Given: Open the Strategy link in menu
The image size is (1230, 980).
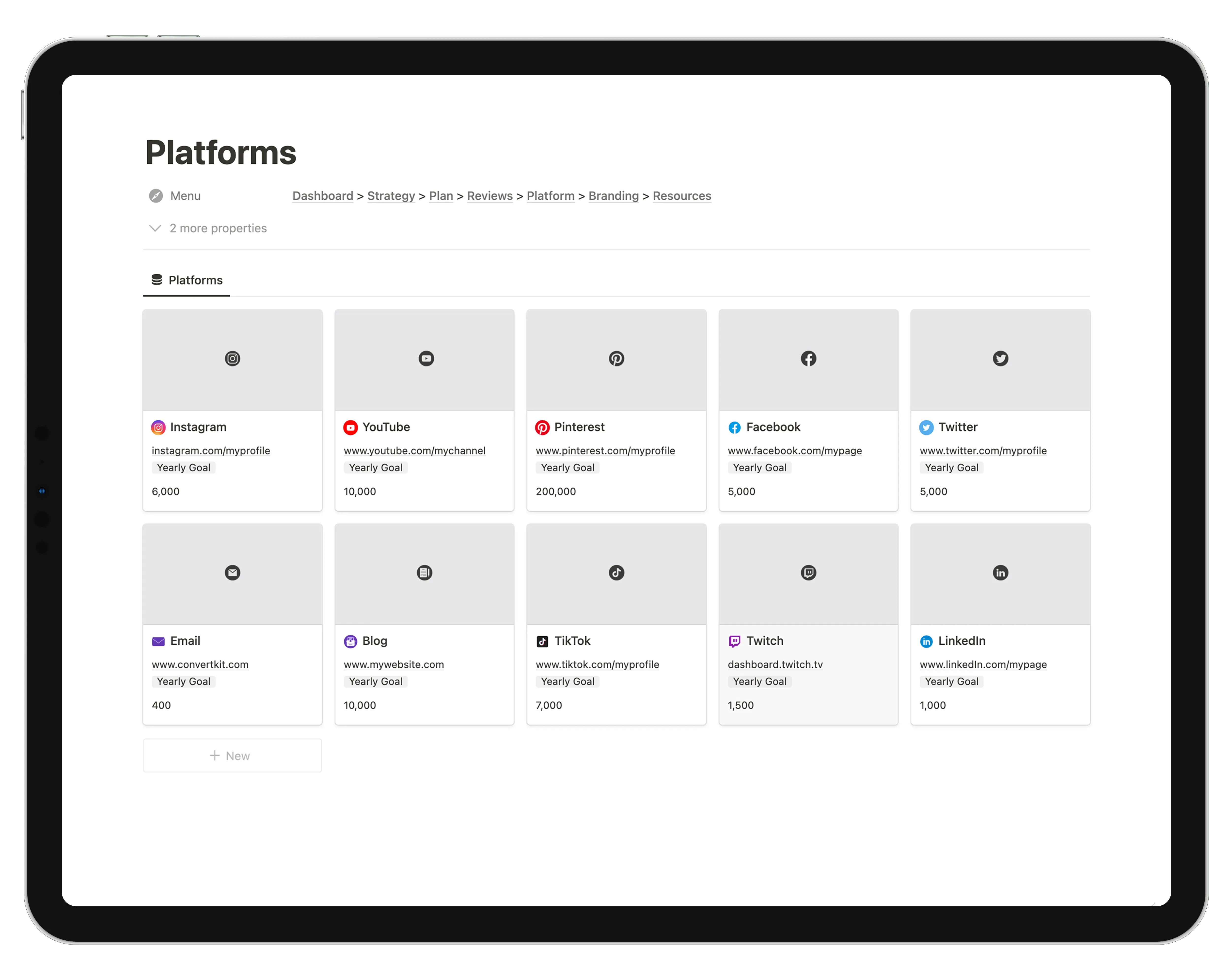Looking at the screenshot, I should (391, 196).
